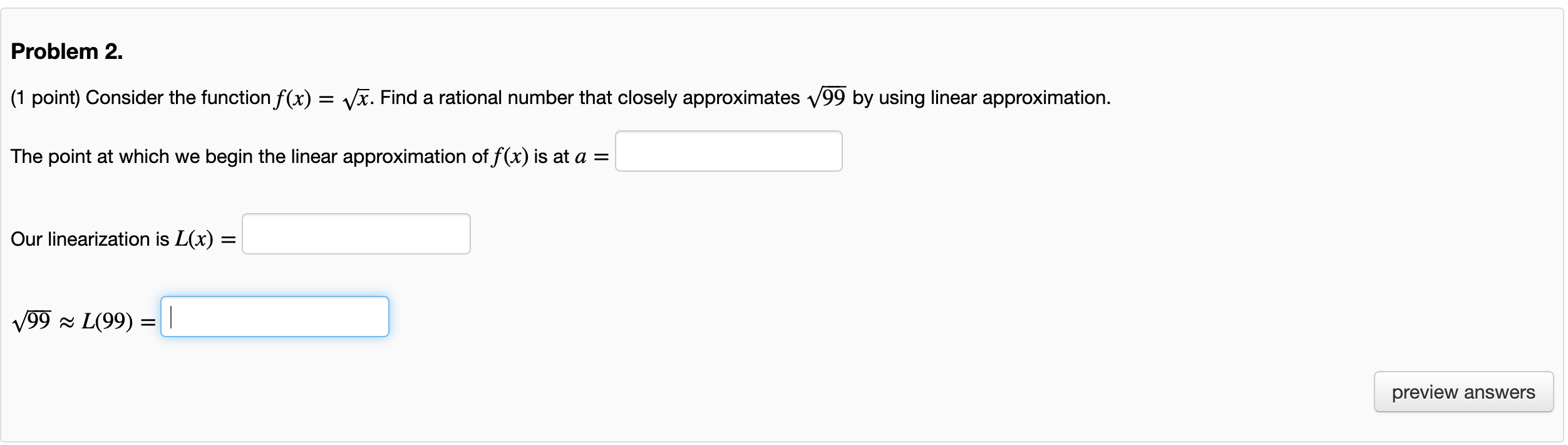Click the words 'closely approximates'
The image size is (1568, 445).
point(708,98)
